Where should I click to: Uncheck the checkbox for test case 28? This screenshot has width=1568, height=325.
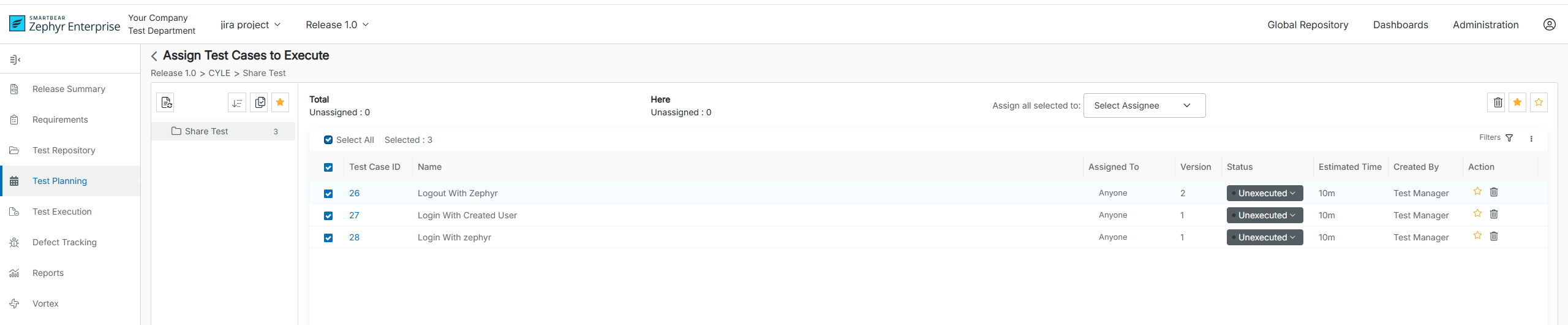[328, 238]
